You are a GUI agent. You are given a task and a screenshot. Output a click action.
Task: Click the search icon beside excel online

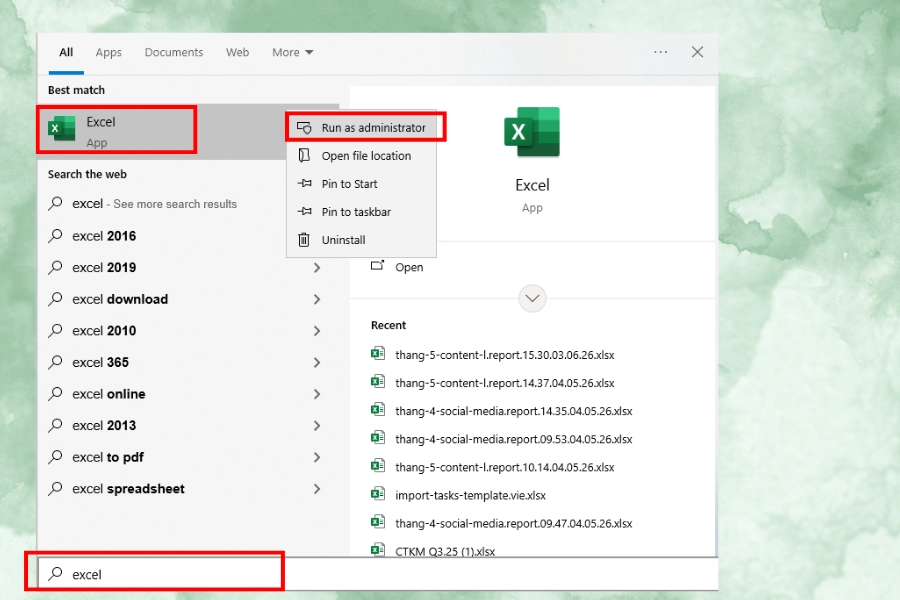click(x=55, y=393)
